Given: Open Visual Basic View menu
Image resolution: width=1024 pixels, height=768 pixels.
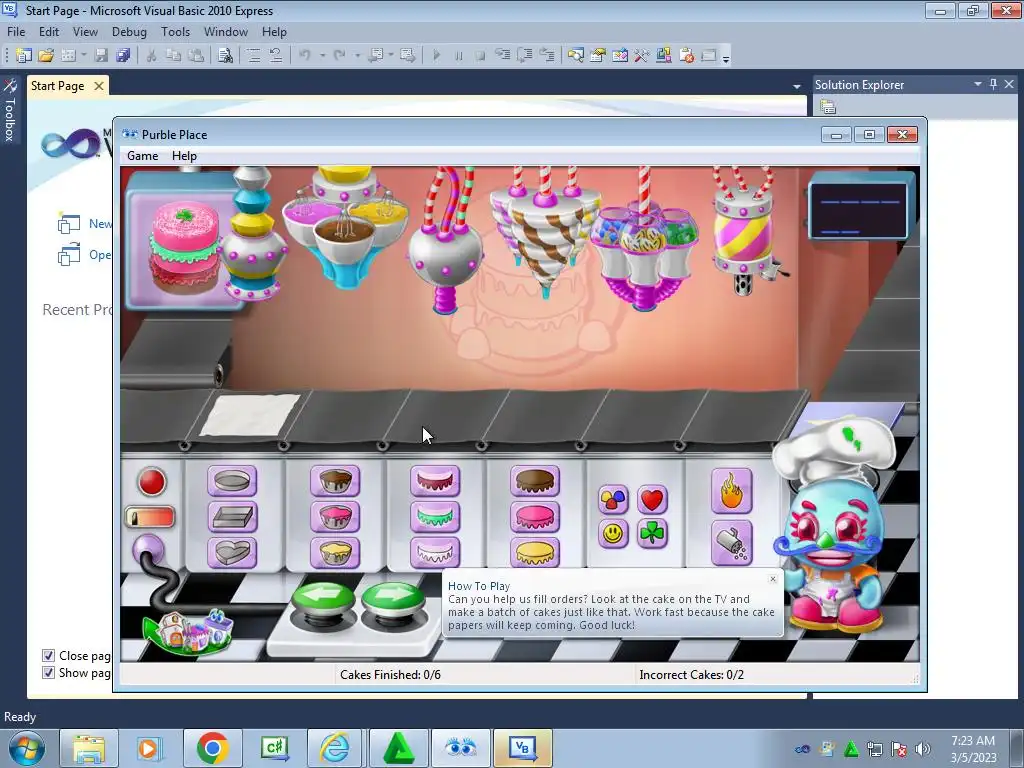Looking at the screenshot, I should pos(85,32).
